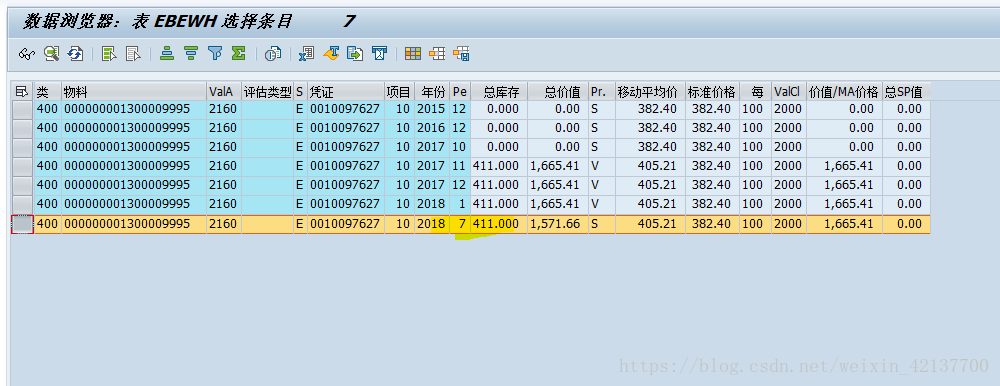Select the row for year 2015
The height and width of the screenshot is (386, 1000).
click(x=22, y=110)
